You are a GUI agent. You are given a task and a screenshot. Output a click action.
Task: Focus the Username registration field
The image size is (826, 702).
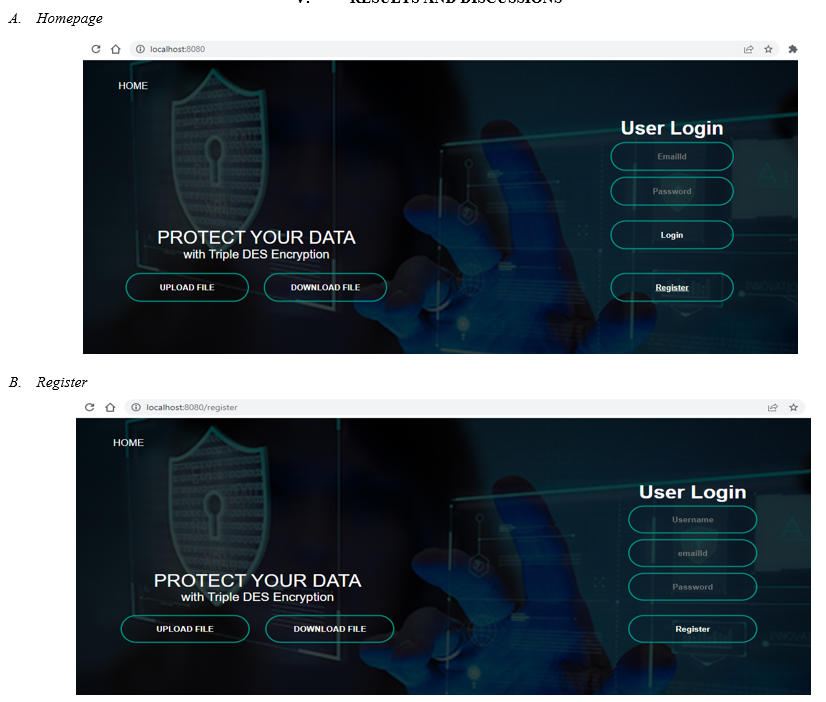692,520
